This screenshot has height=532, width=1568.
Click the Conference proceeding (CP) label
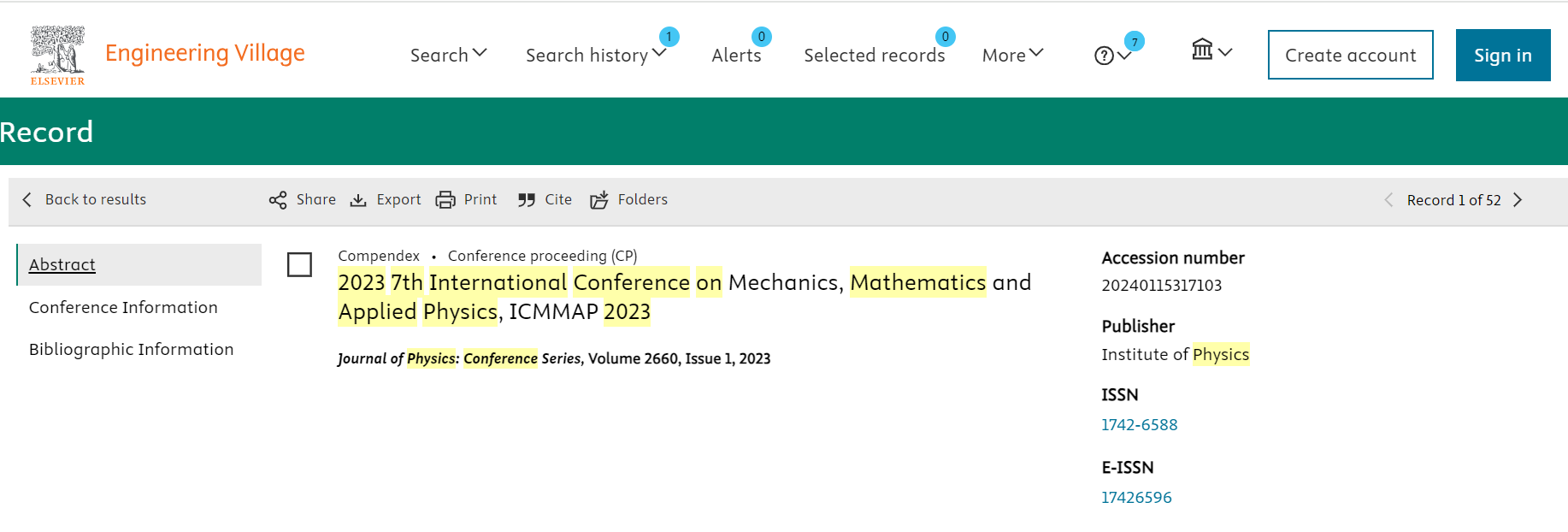pos(542,256)
